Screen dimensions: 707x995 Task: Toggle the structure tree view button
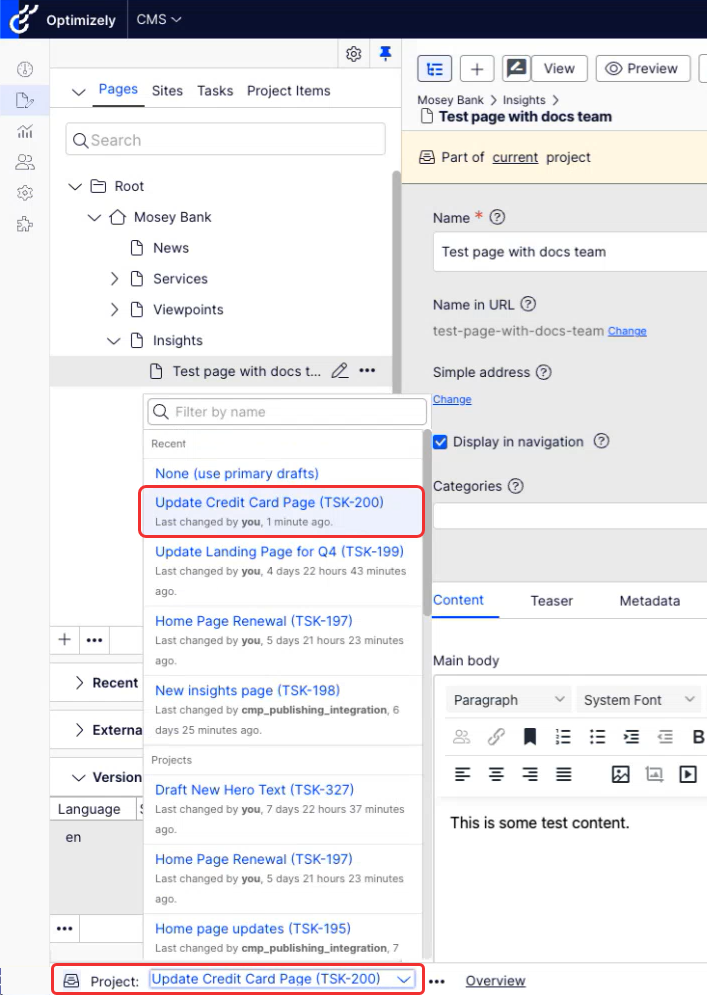(434, 69)
